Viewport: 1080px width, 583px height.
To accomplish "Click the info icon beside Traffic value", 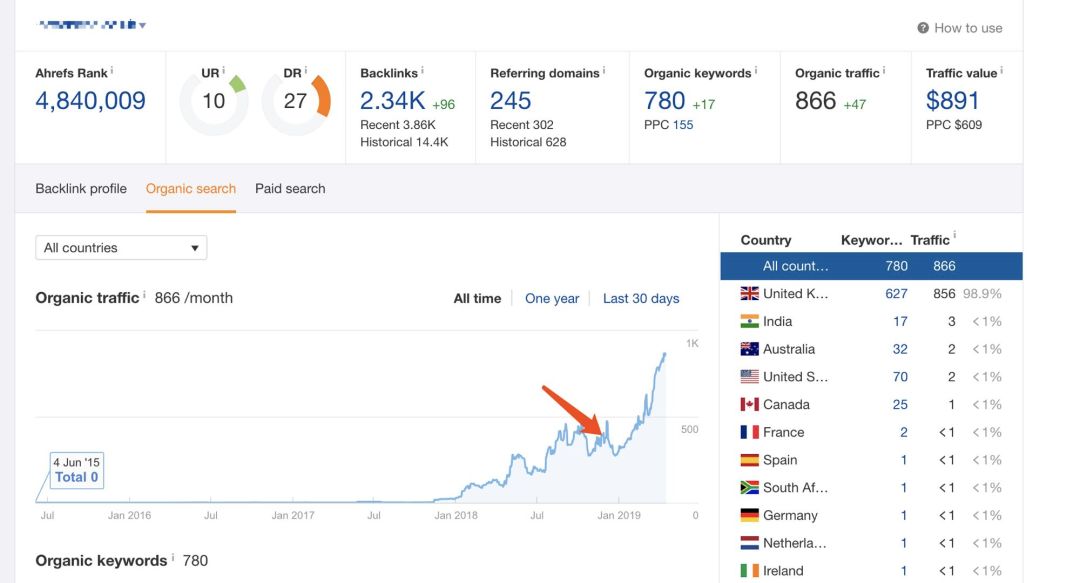I will 1001,70.
